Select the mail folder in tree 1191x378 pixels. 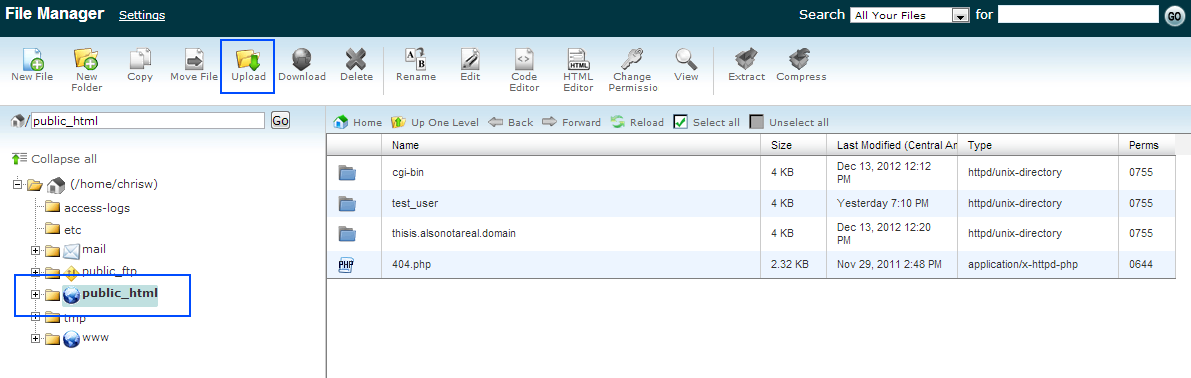94,250
